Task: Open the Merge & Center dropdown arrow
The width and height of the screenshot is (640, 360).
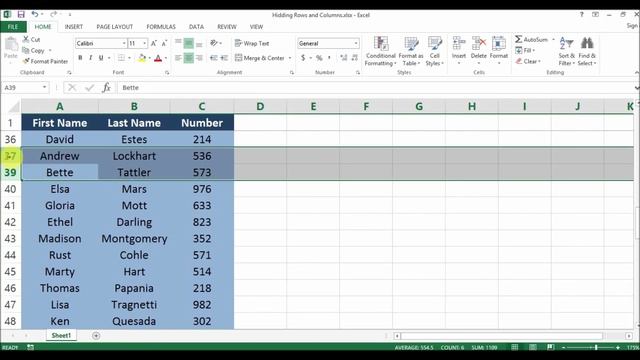Action: point(290,58)
